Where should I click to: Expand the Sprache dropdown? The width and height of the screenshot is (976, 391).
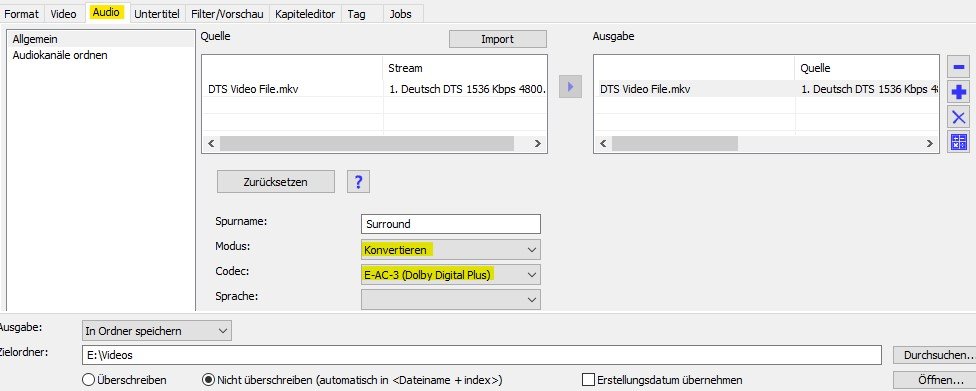tap(451, 299)
